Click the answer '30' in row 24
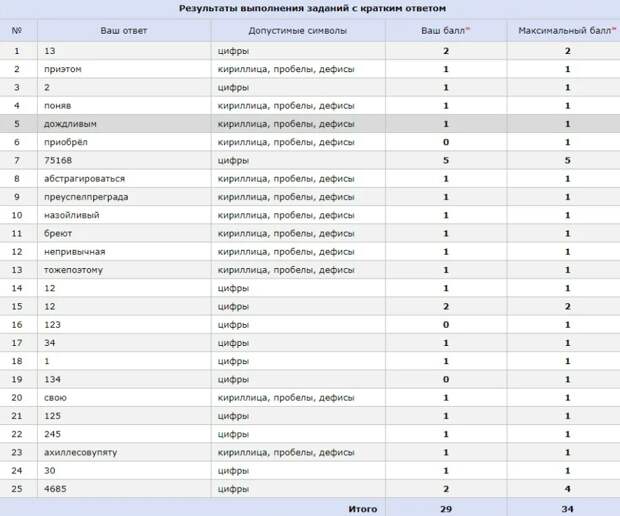The image size is (620, 516). tap(49, 471)
